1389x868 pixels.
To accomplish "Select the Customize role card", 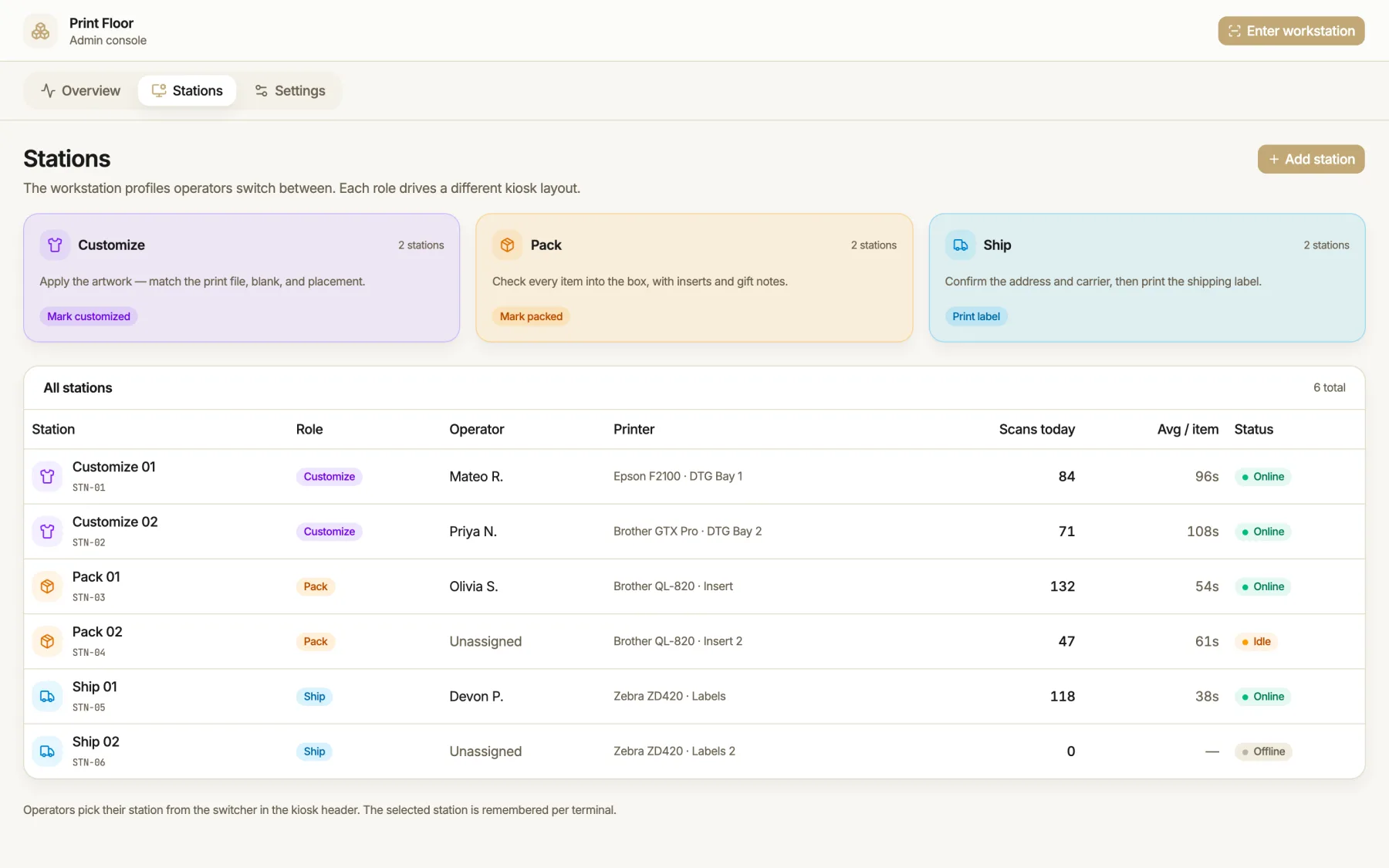I will (242, 278).
